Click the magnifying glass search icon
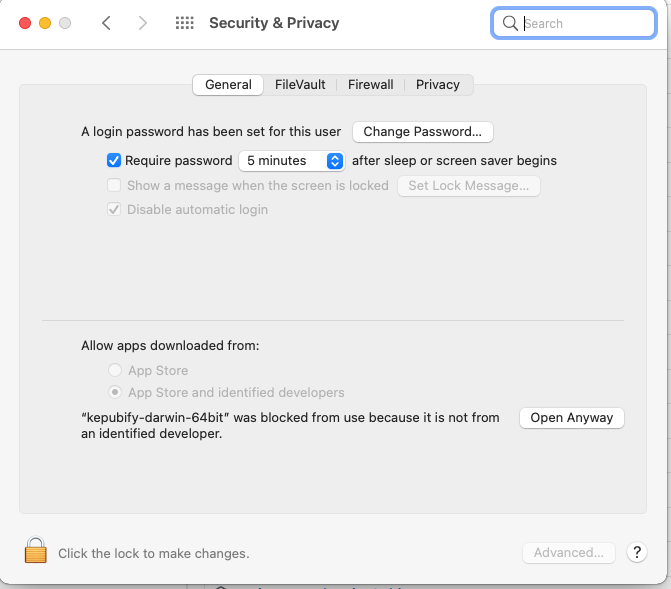 pos(510,23)
